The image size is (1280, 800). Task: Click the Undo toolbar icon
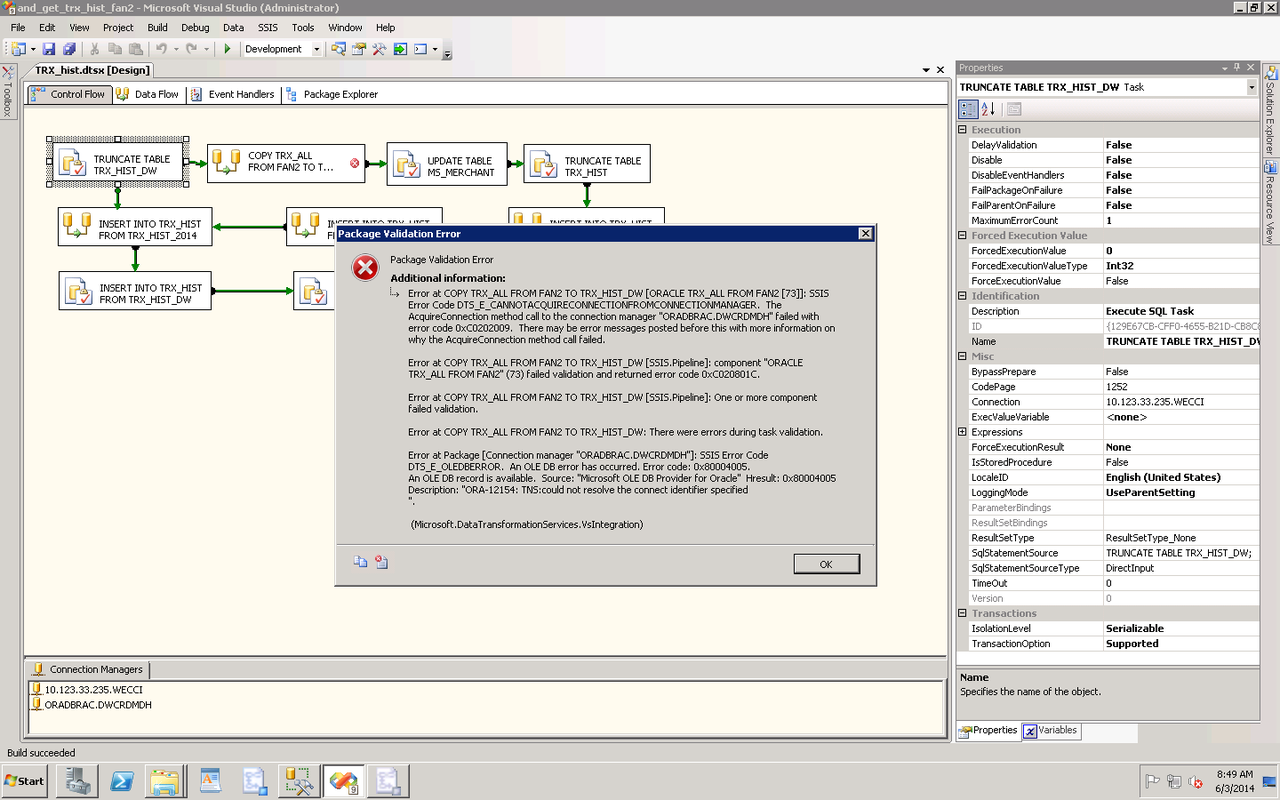pos(161,49)
